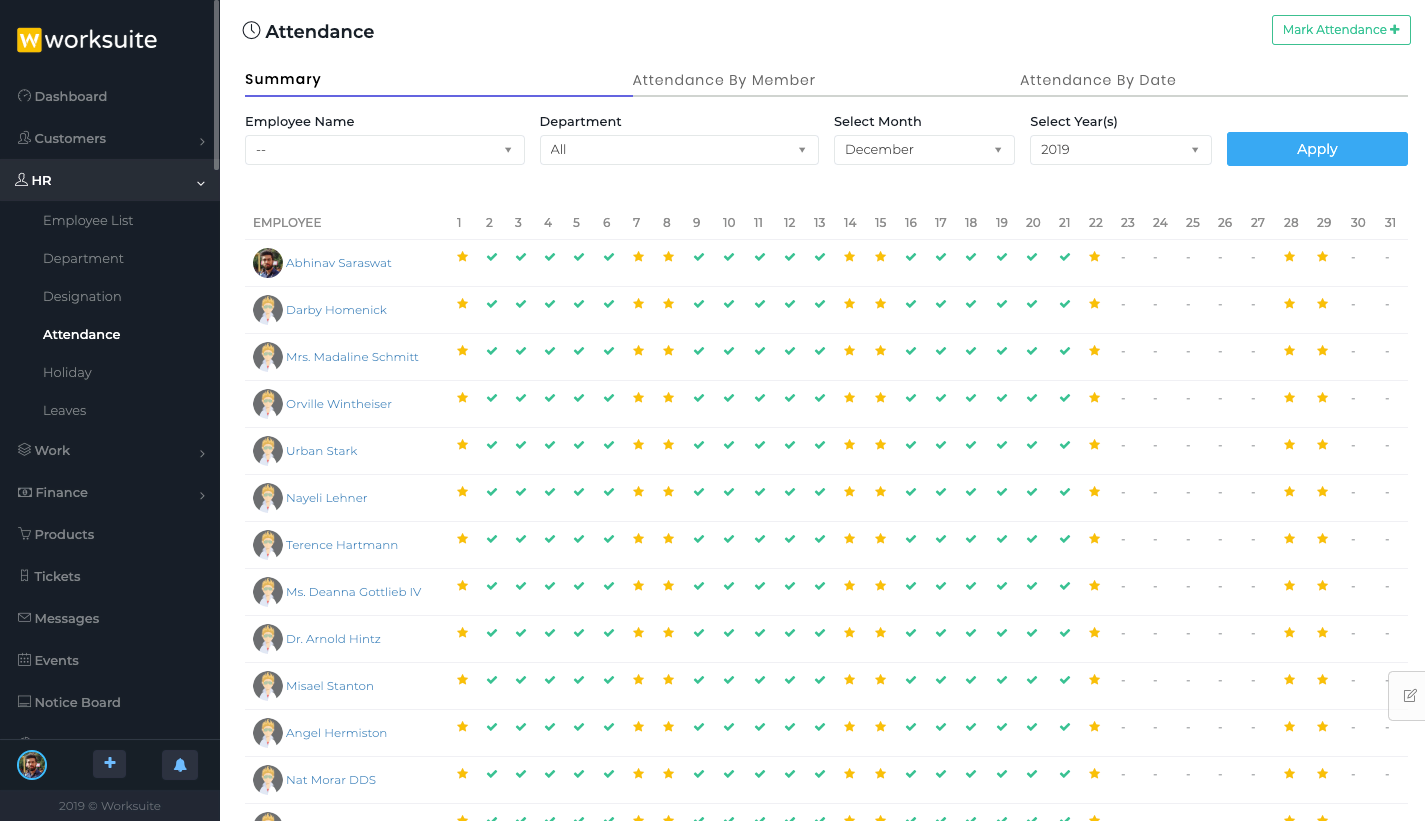Expand the Customers menu arrow
This screenshot has width=1425, height=821.
[x=202, y=141]
